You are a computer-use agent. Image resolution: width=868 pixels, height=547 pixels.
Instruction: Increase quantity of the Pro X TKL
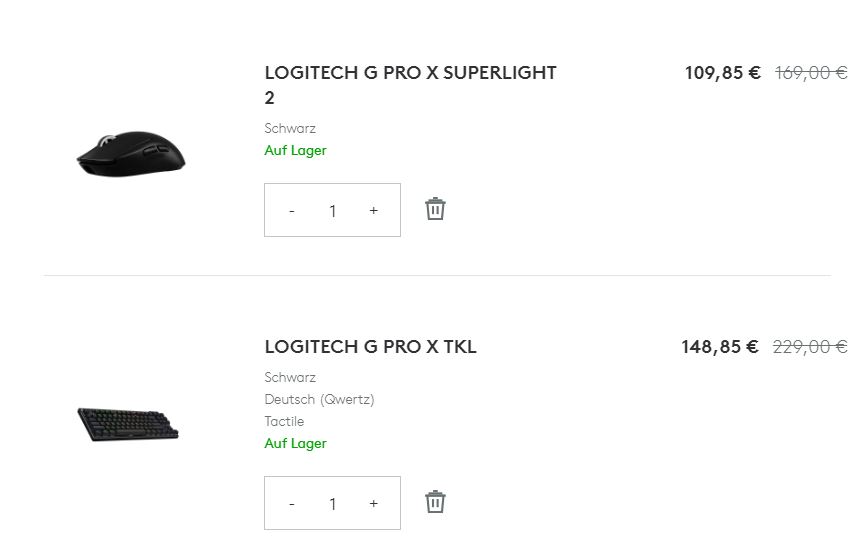coord(374,504)
